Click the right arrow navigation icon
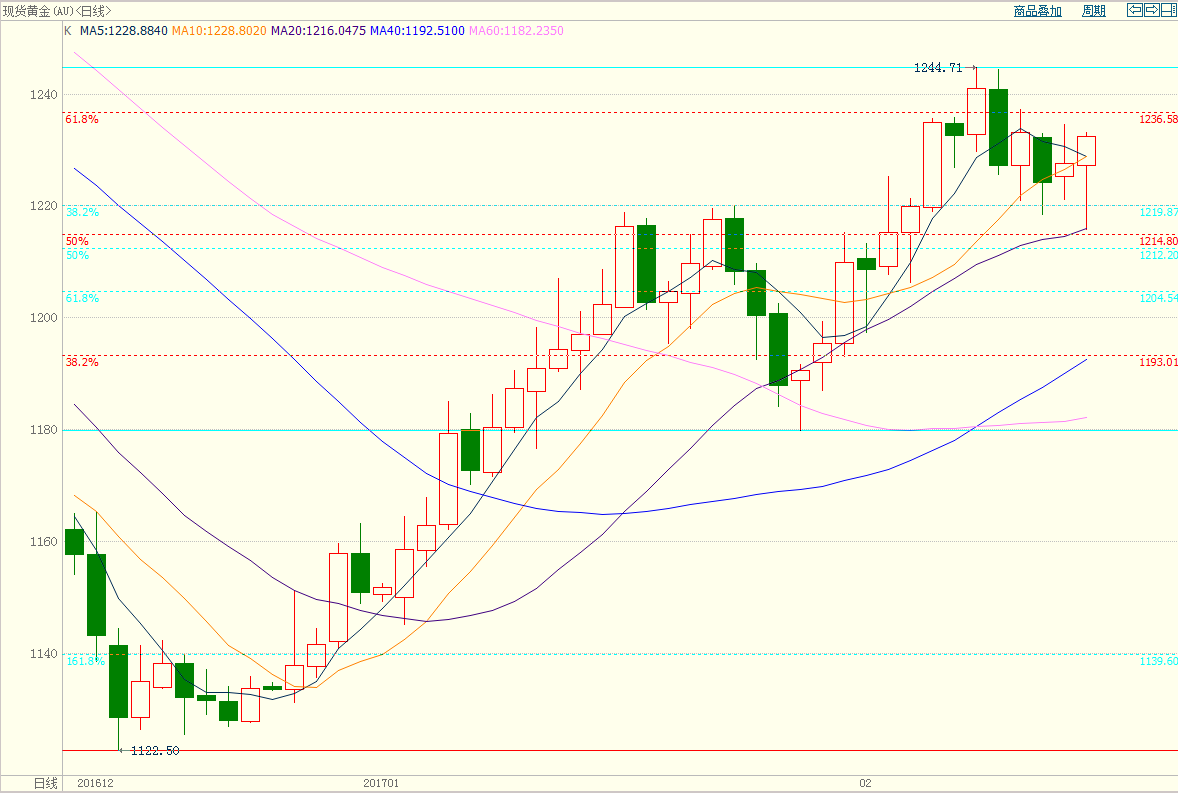The height and width of the screenshot is (793, 1178). tap(1151, 10)
